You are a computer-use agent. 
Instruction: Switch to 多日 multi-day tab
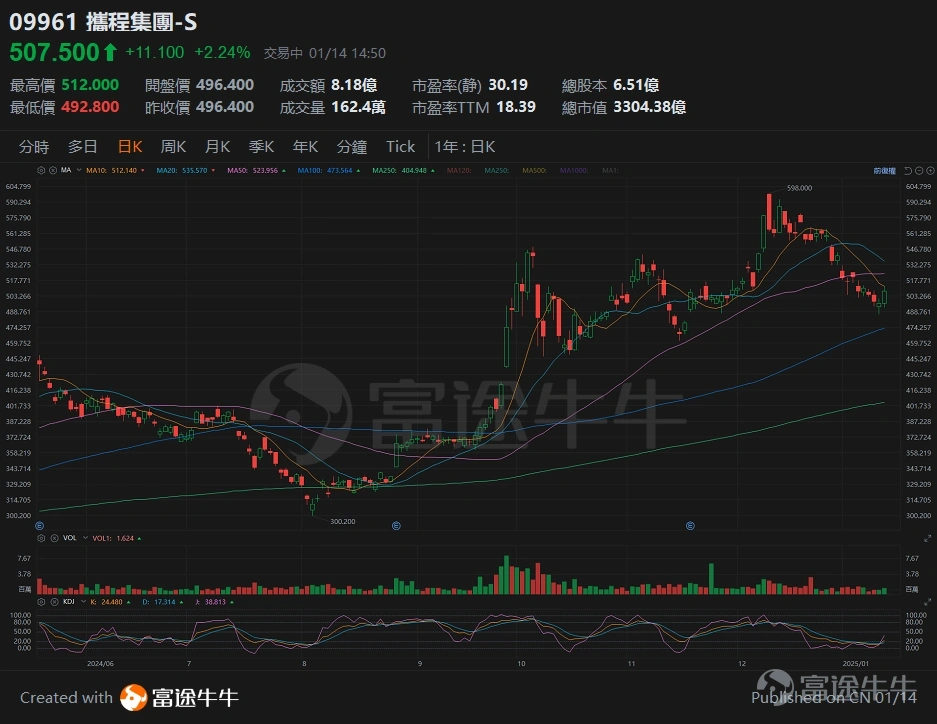point(82,147)
